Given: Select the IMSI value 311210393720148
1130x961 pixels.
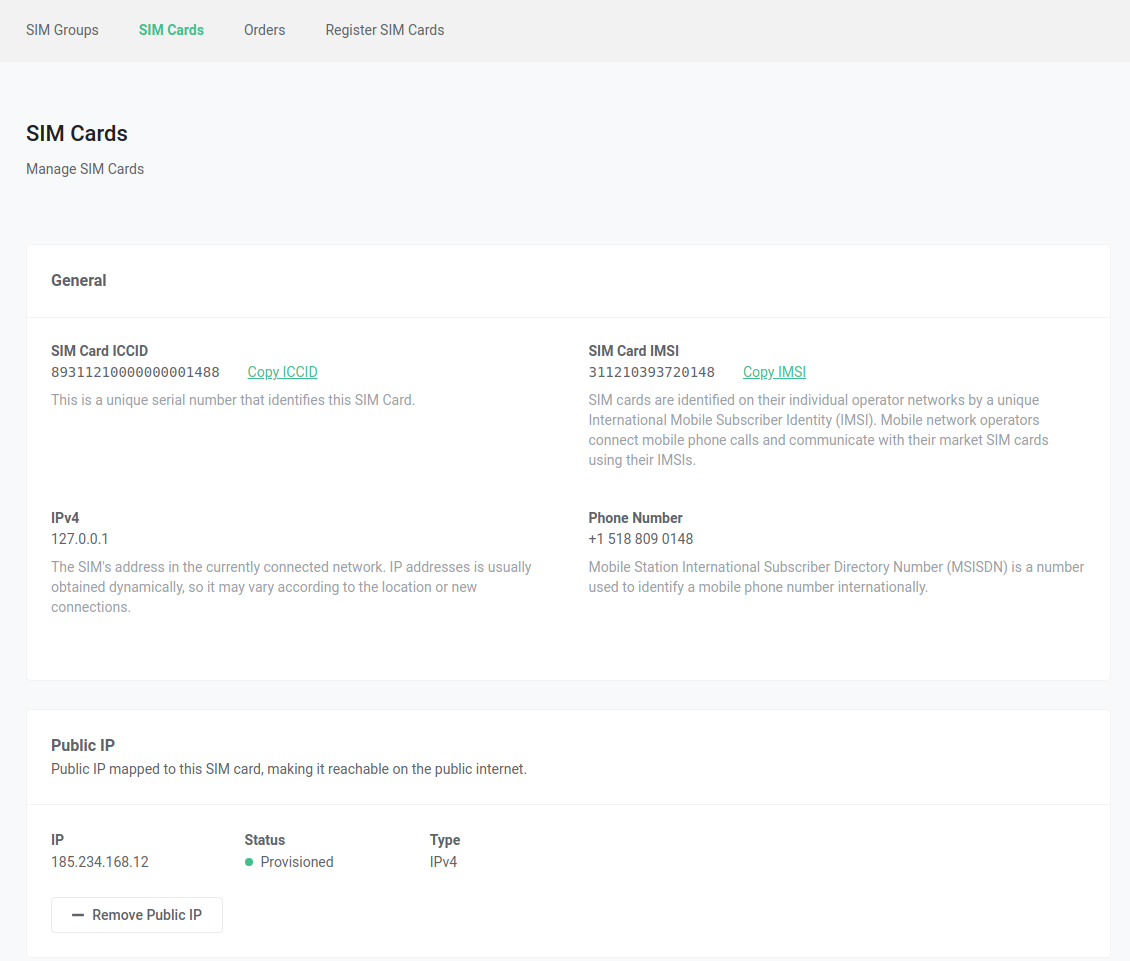Looking at the screenshot, I should tap(651, 372).
